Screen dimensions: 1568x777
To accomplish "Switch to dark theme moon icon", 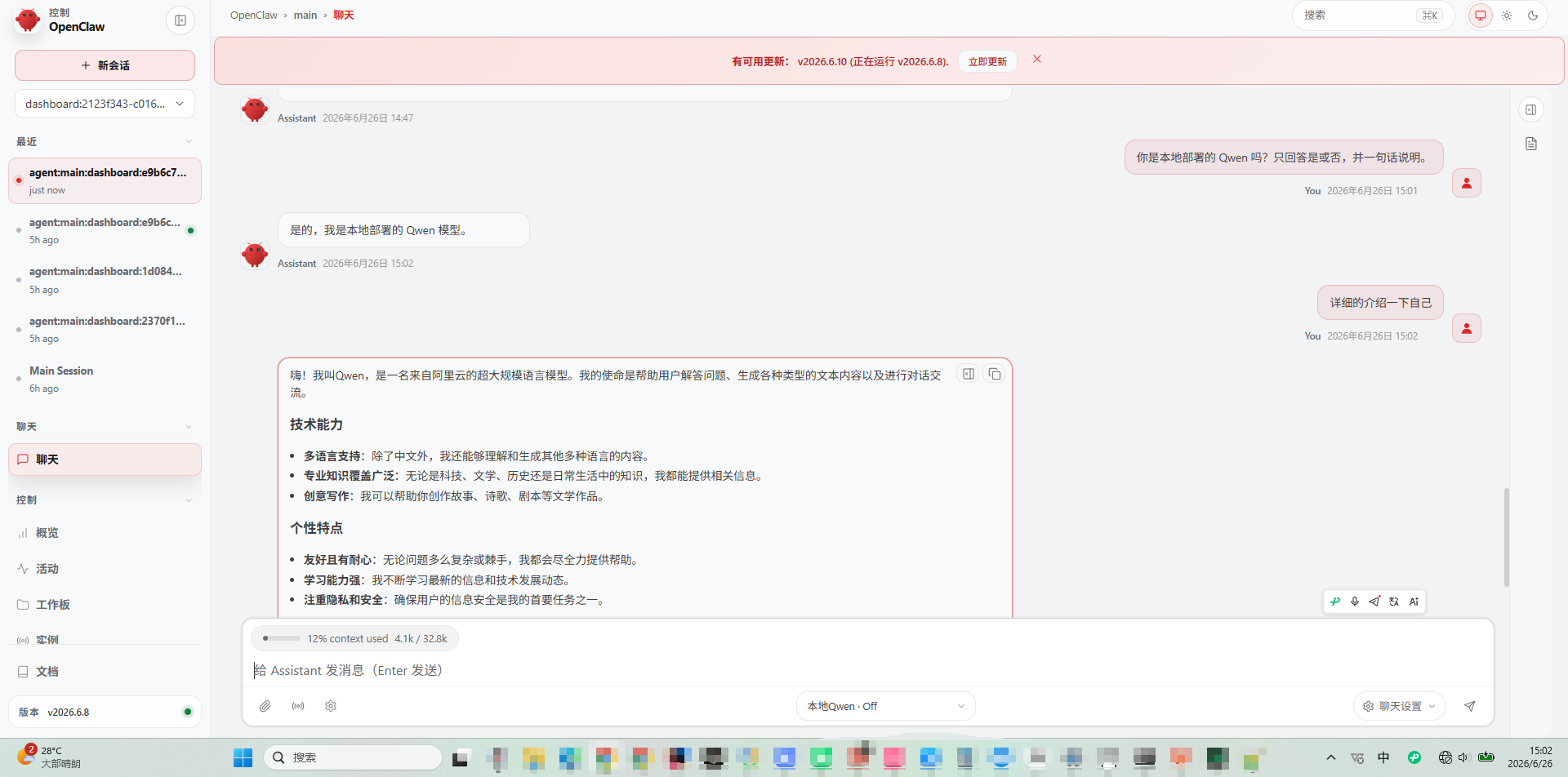I will point(1533,16).
